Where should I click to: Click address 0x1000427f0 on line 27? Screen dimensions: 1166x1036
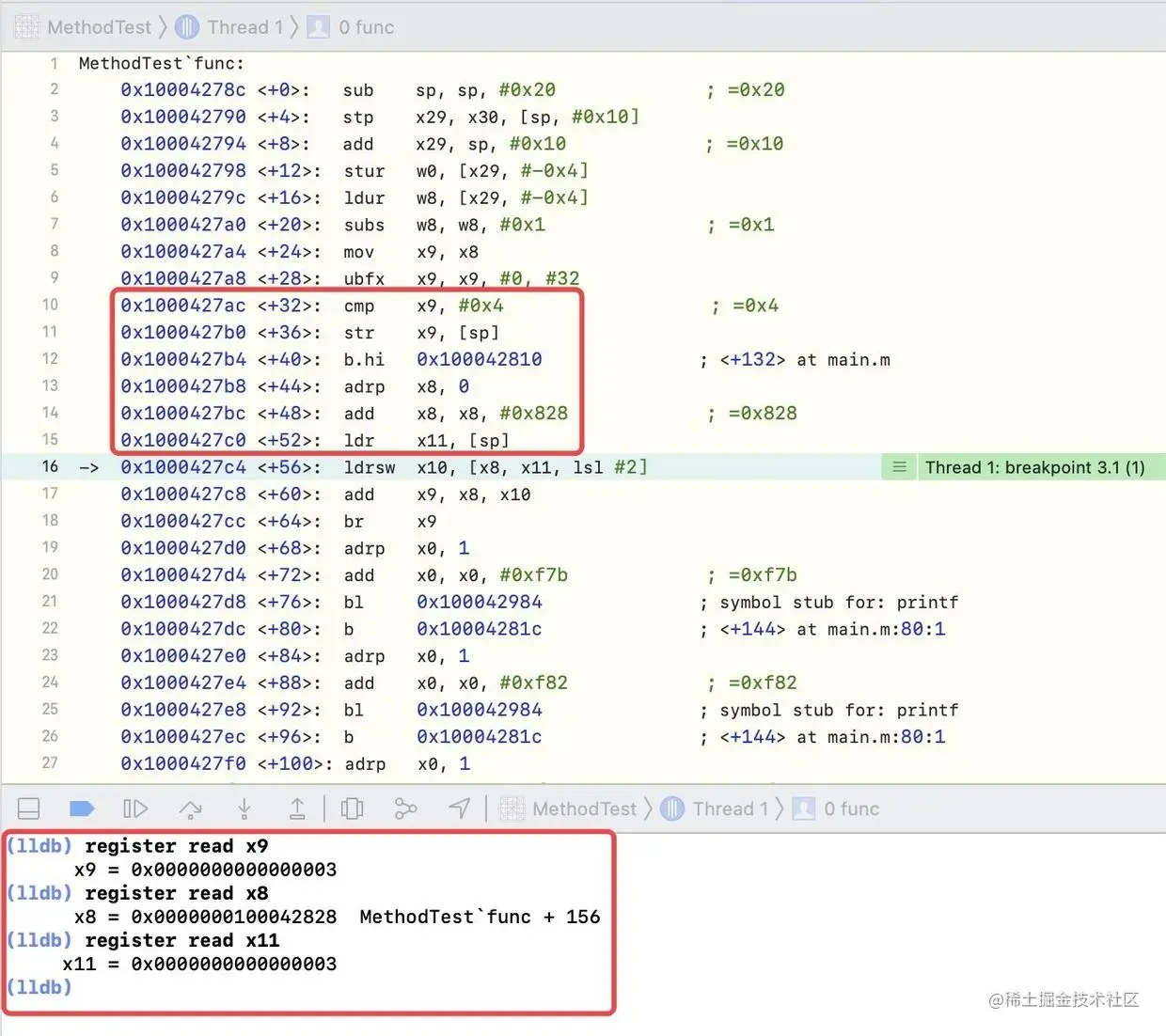(183, 763)
